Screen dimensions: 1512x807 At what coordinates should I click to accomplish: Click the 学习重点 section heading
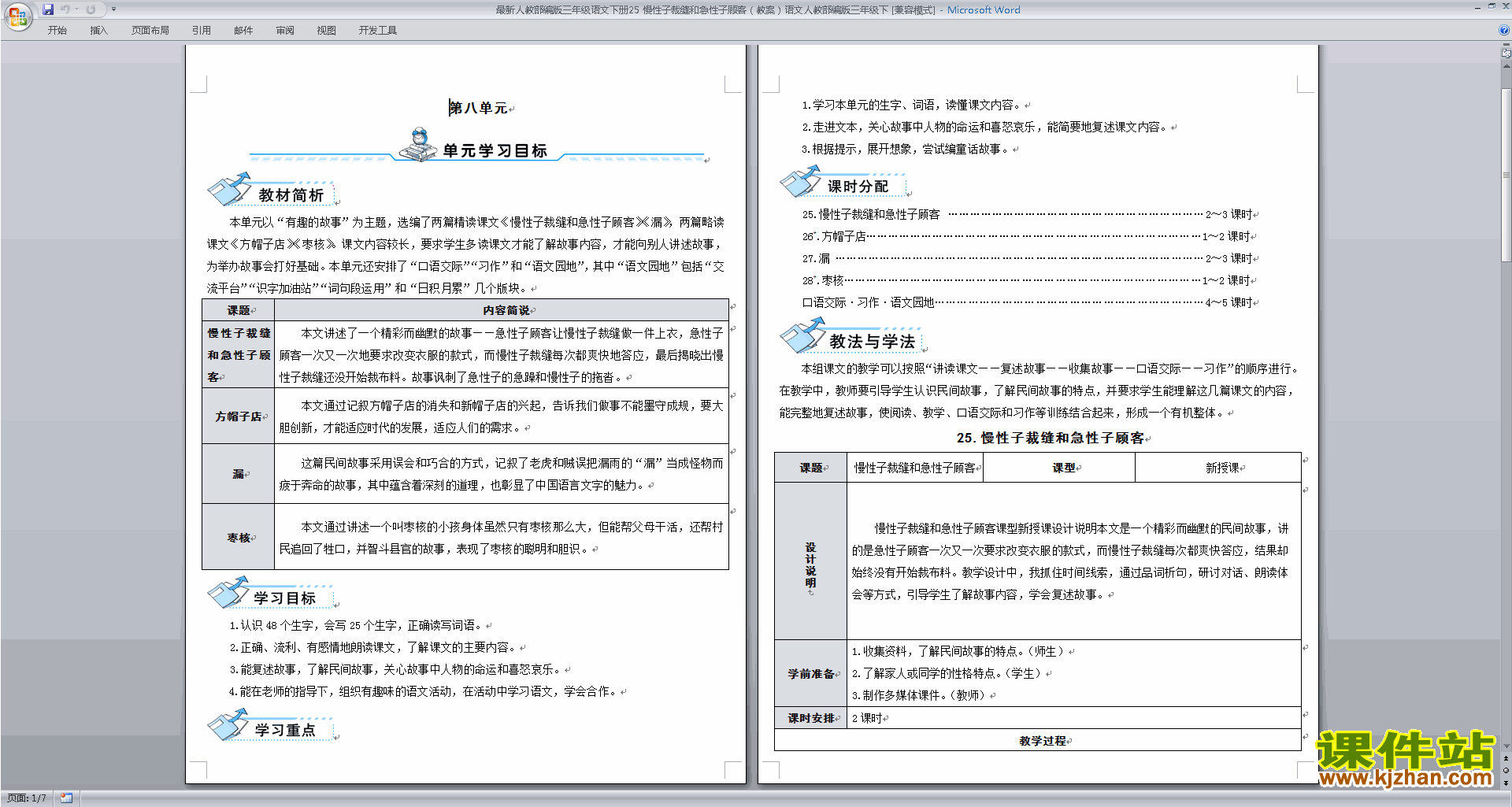coord(284,730)
